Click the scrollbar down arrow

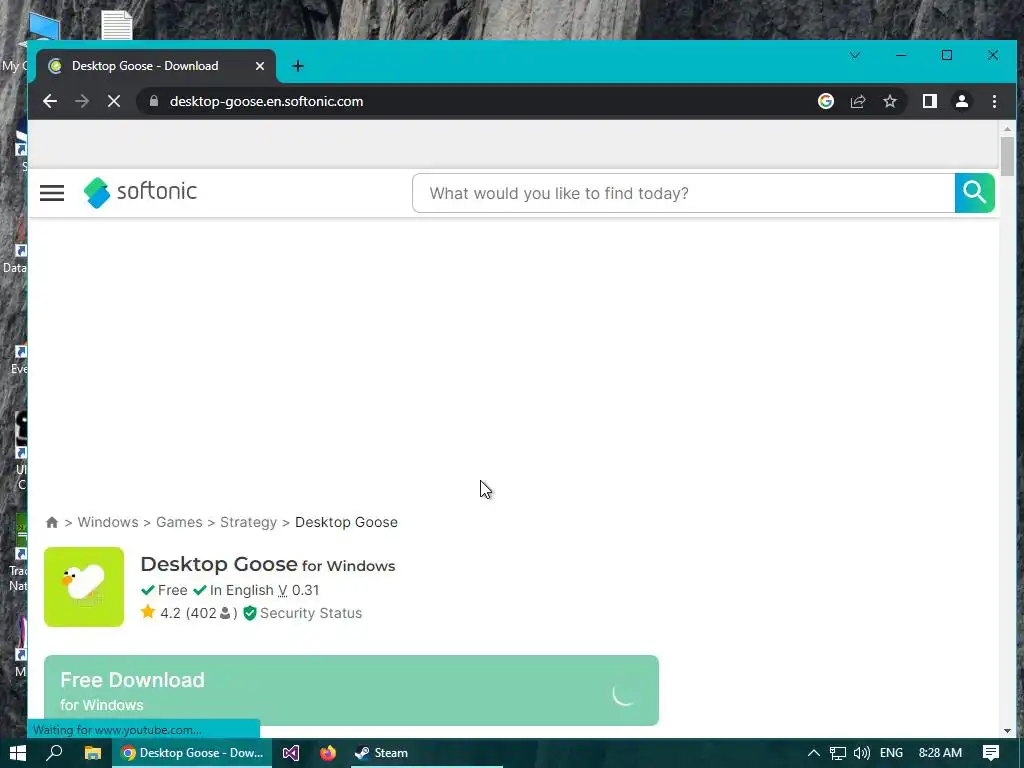1007,731
